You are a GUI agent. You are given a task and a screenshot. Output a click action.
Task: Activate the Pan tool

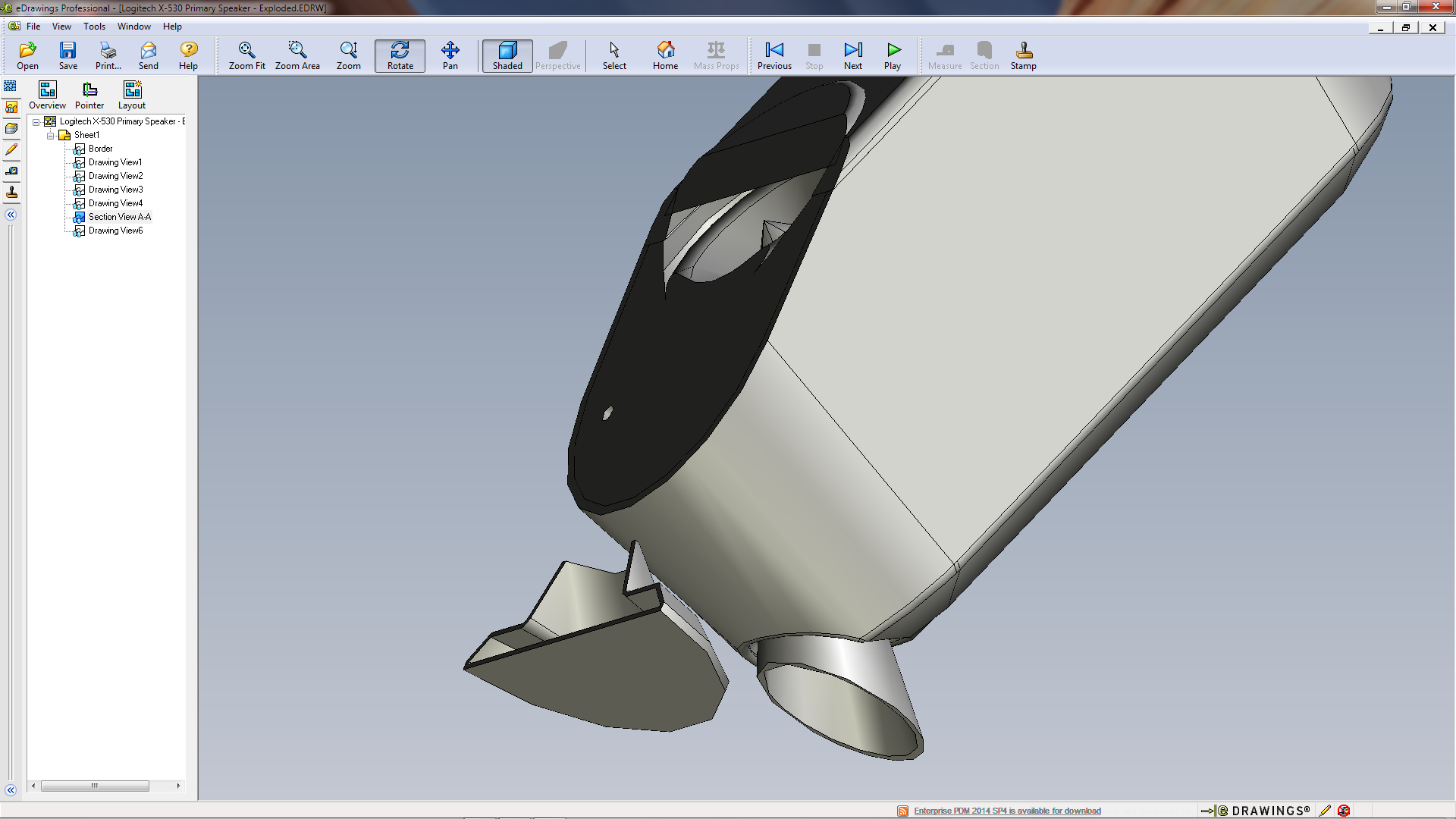click(450, 55)
